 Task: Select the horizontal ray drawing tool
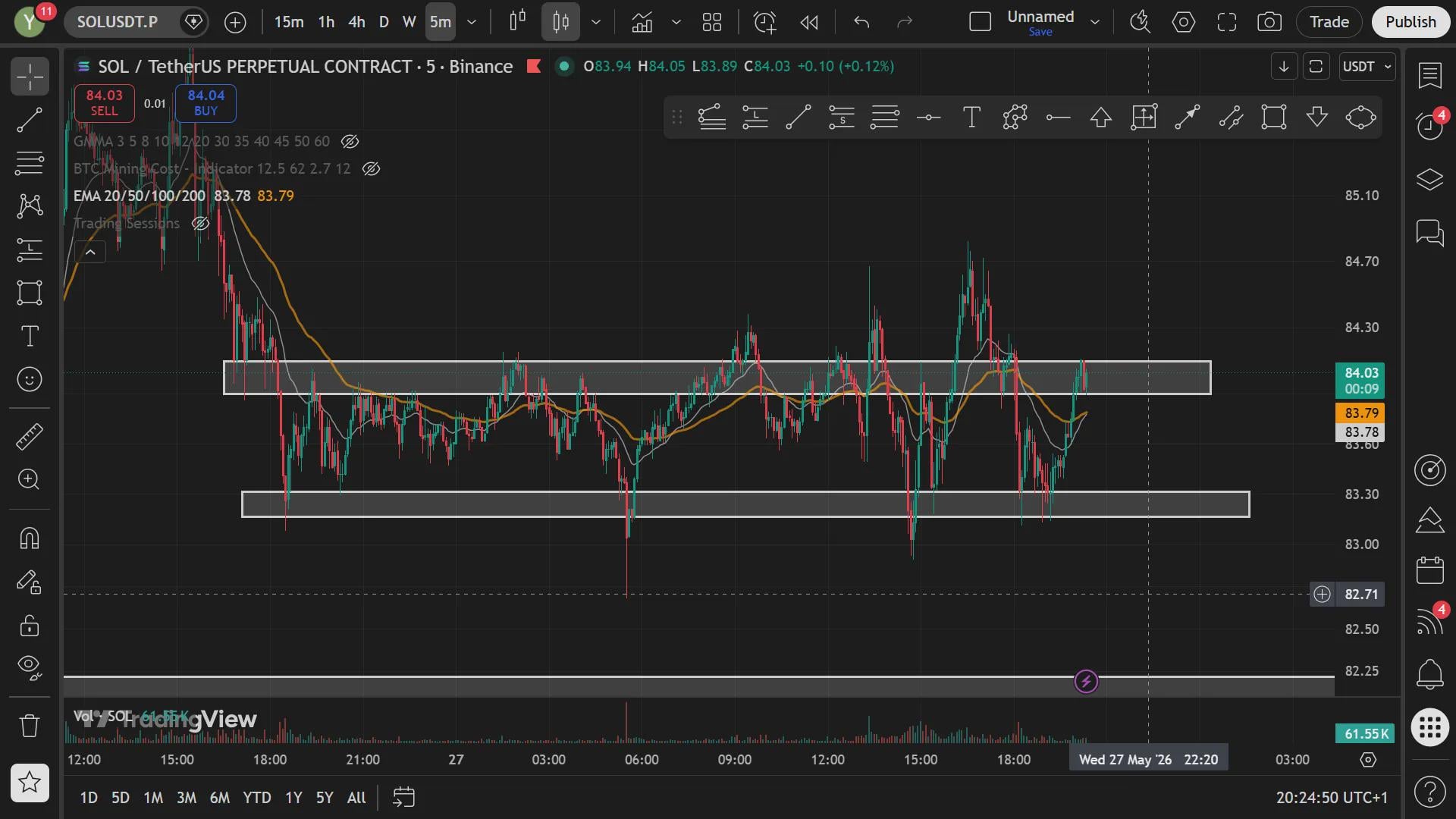point(1058,118)
